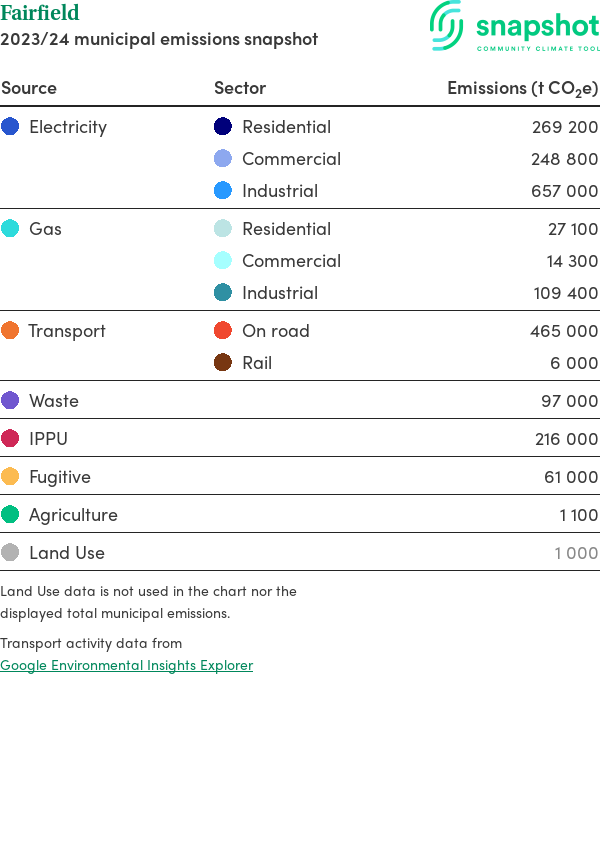Click the blue Electricity source dot
The width and height of the screenshot is (600, 850).
(10, 126)
